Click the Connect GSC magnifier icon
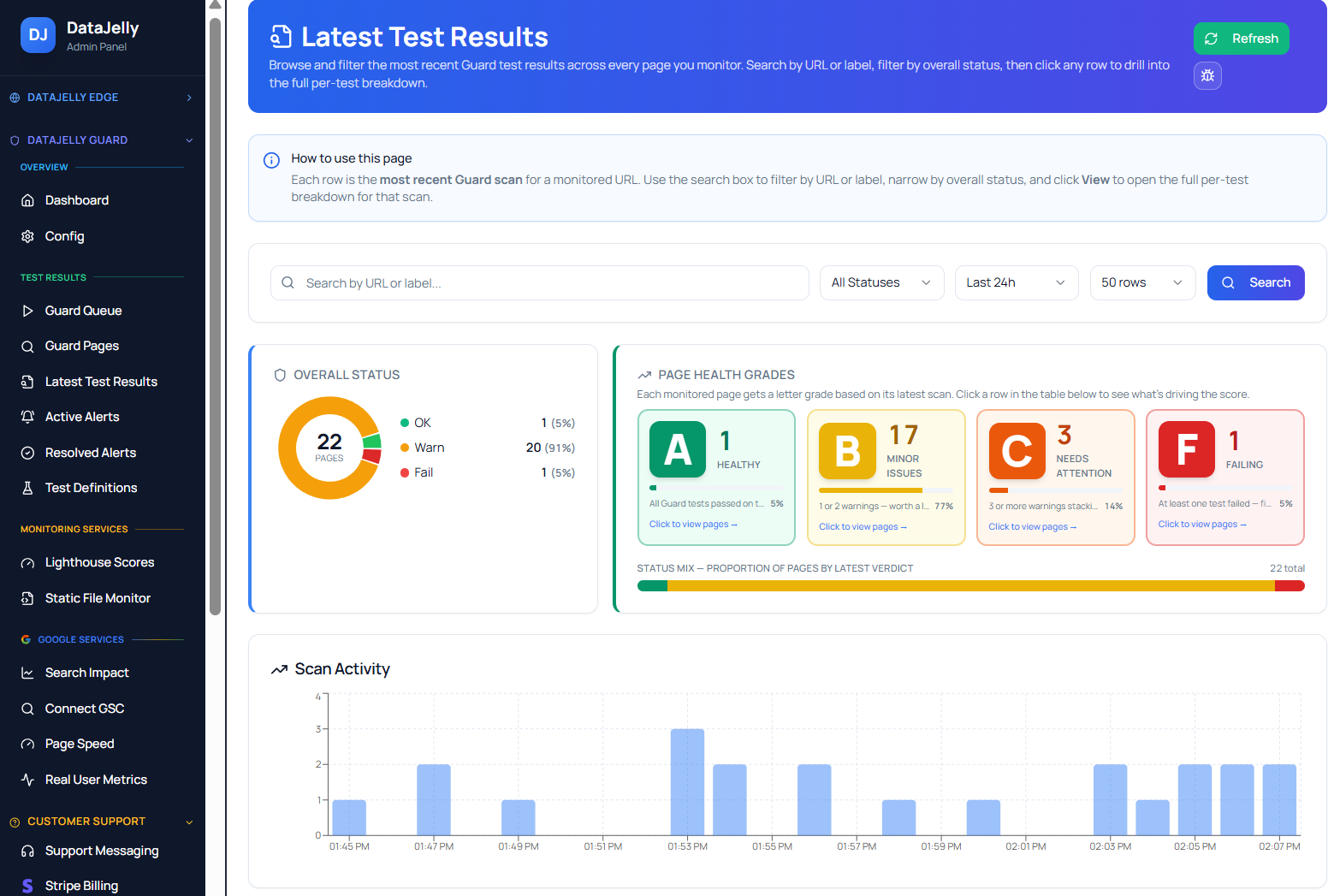 point(27,709)
